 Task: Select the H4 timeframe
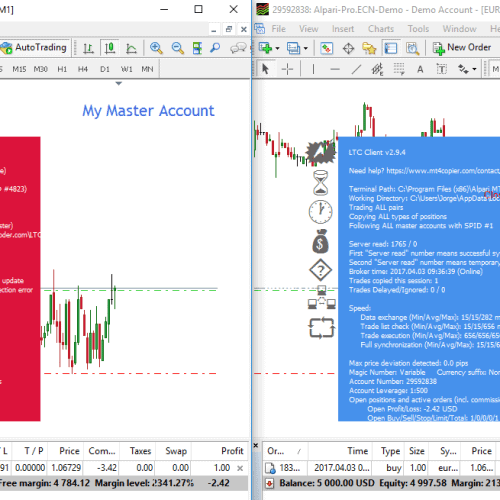[x=83, y=69]
